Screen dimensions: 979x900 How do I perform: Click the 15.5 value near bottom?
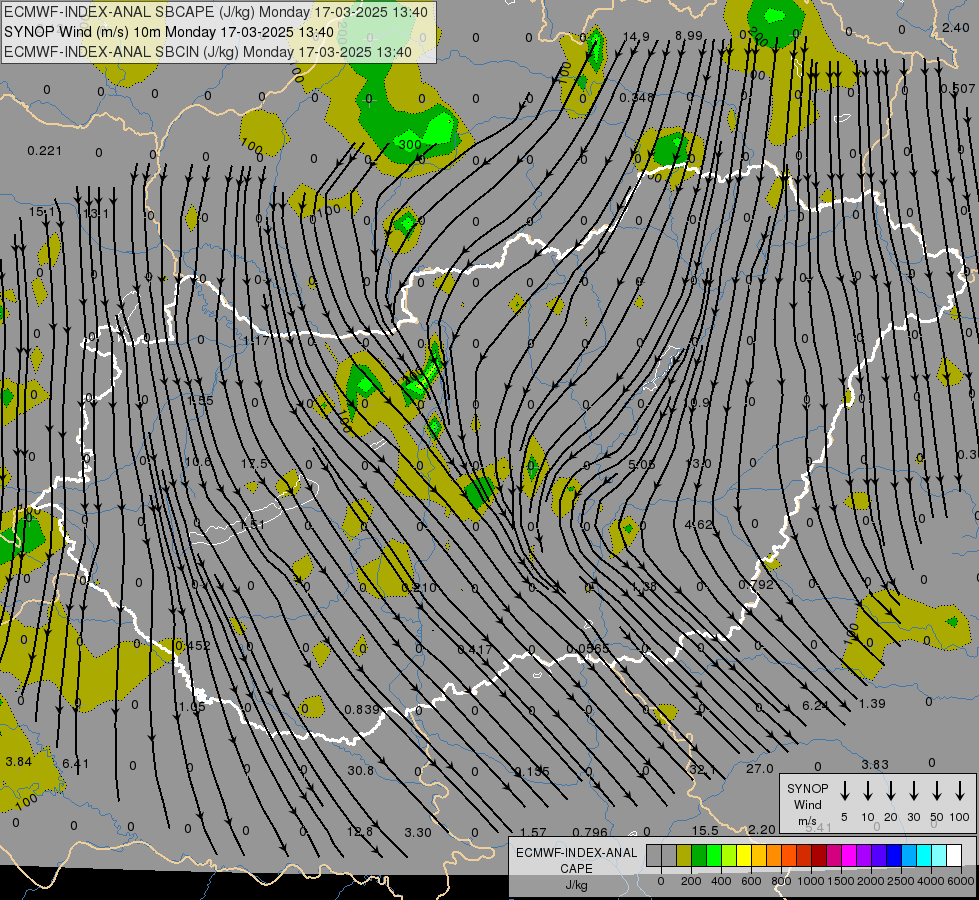(705, 831)
